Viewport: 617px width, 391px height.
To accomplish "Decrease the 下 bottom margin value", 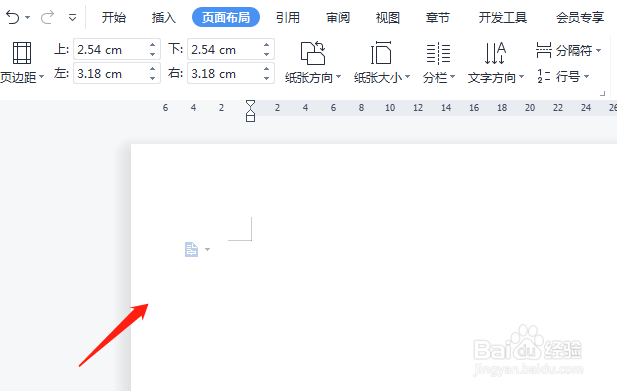I will [266, 55].
